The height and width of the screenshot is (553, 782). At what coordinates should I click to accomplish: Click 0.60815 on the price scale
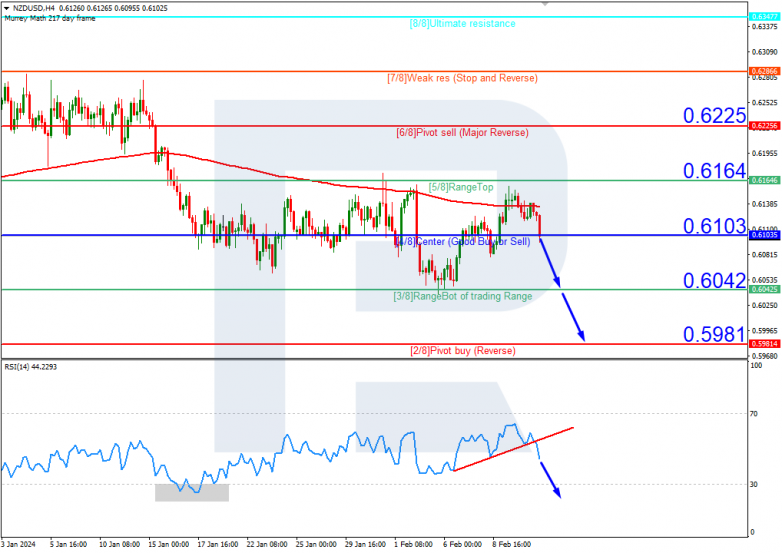coord(765,255)
